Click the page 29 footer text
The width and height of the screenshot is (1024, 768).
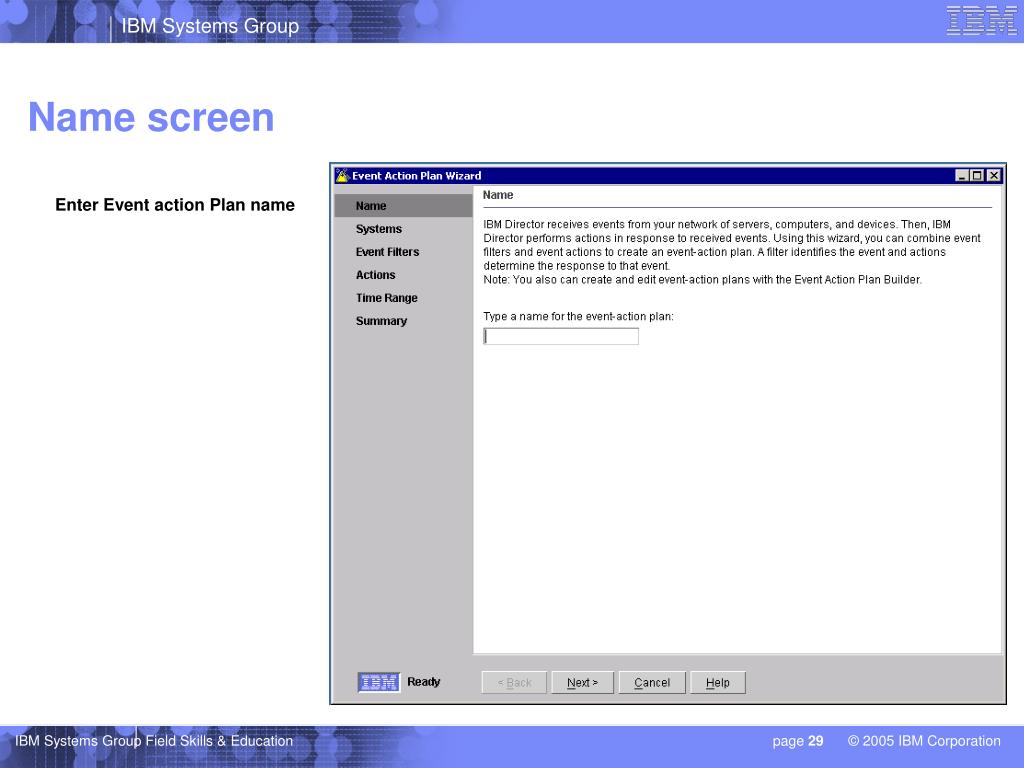(797, 741)
